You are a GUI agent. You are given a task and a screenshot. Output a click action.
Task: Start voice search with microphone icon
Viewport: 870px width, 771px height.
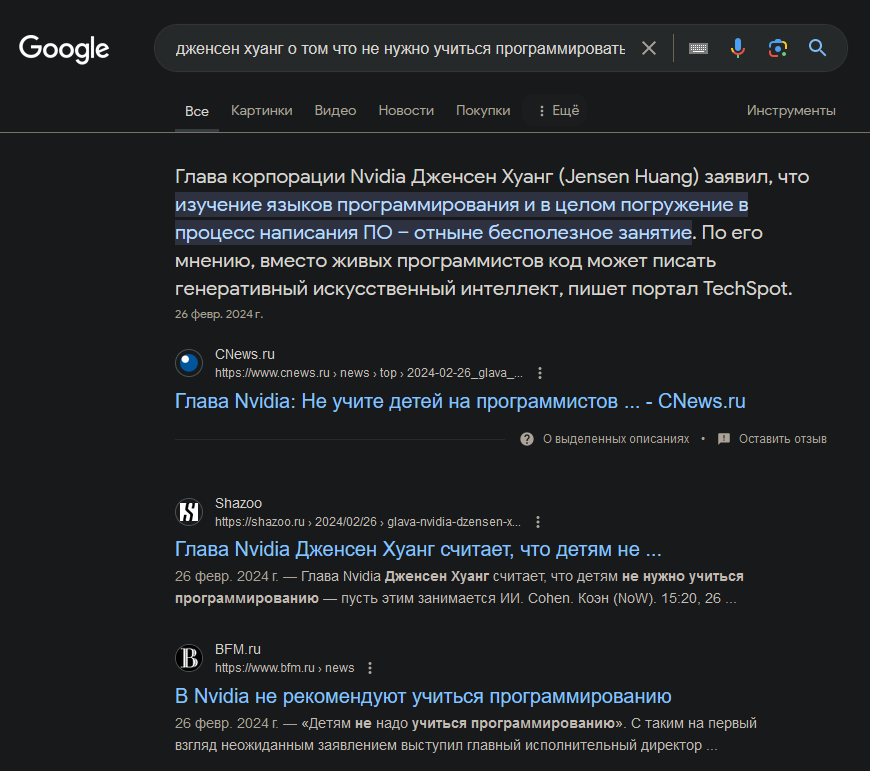737,48
